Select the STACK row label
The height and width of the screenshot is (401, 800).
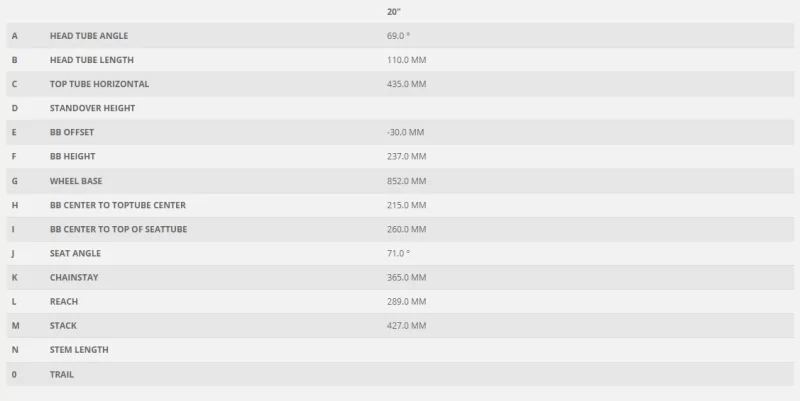(x=63, y=325)
